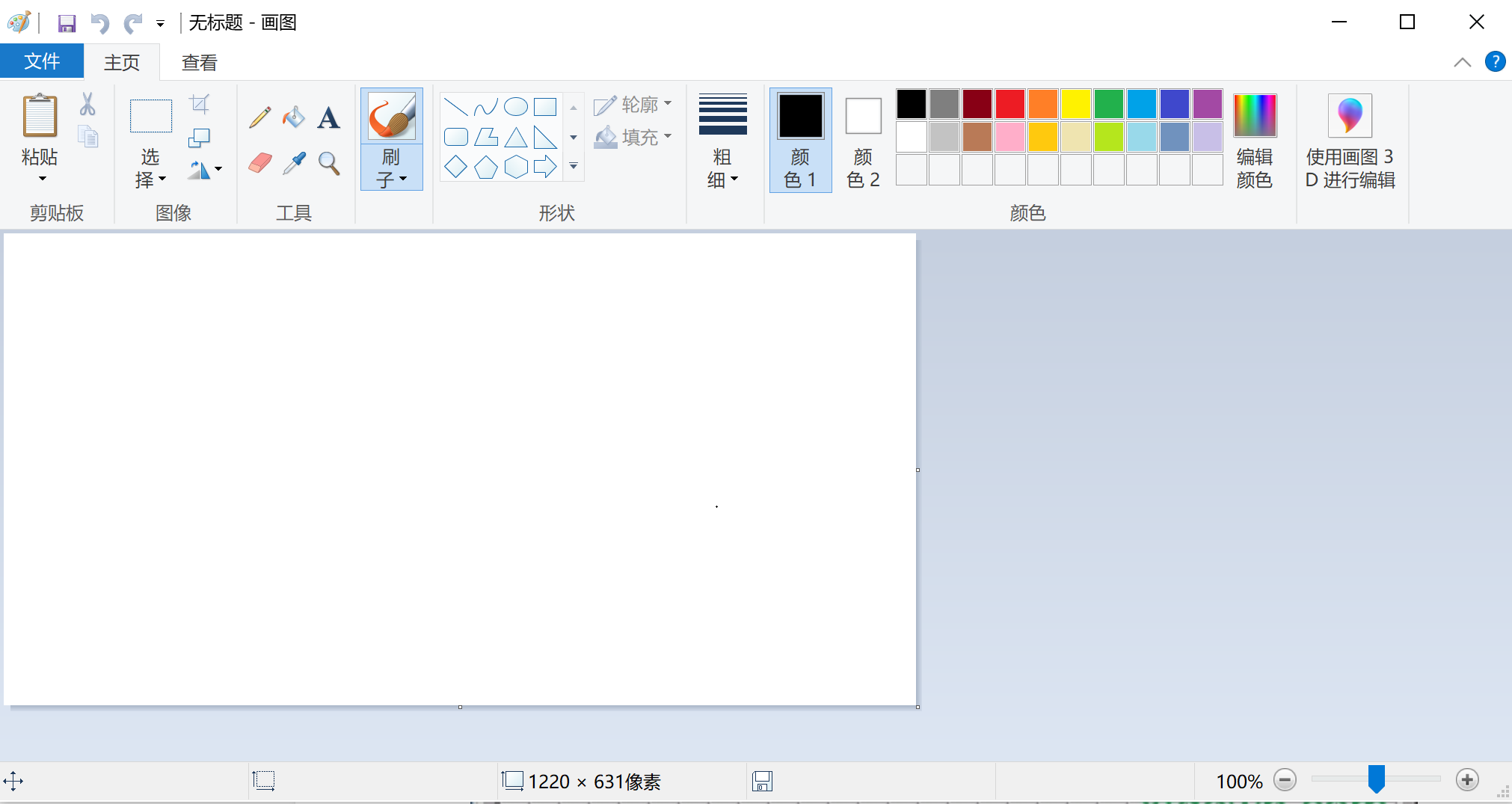1512x804 pixels.
Task: Click 编辑颜色 edit colors button
Action: click(x=1255, y=140)
